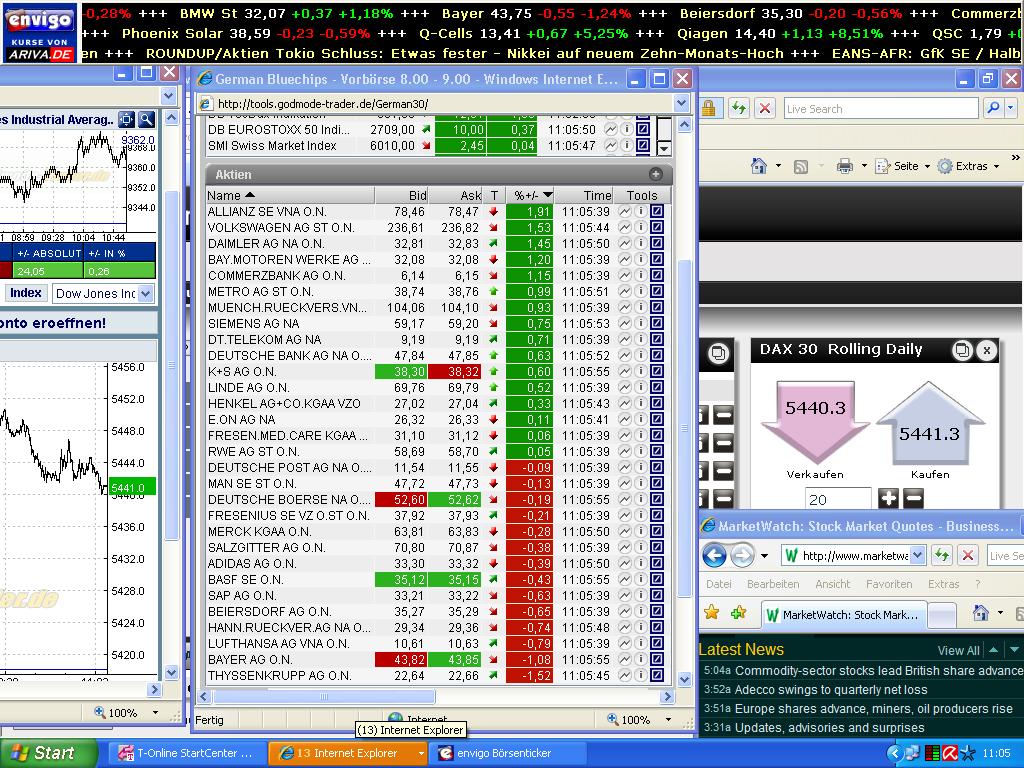The width and height of the screenshot is (1024, 768).
Task: Open Seite menu dropdown
Action: (927, 167)
